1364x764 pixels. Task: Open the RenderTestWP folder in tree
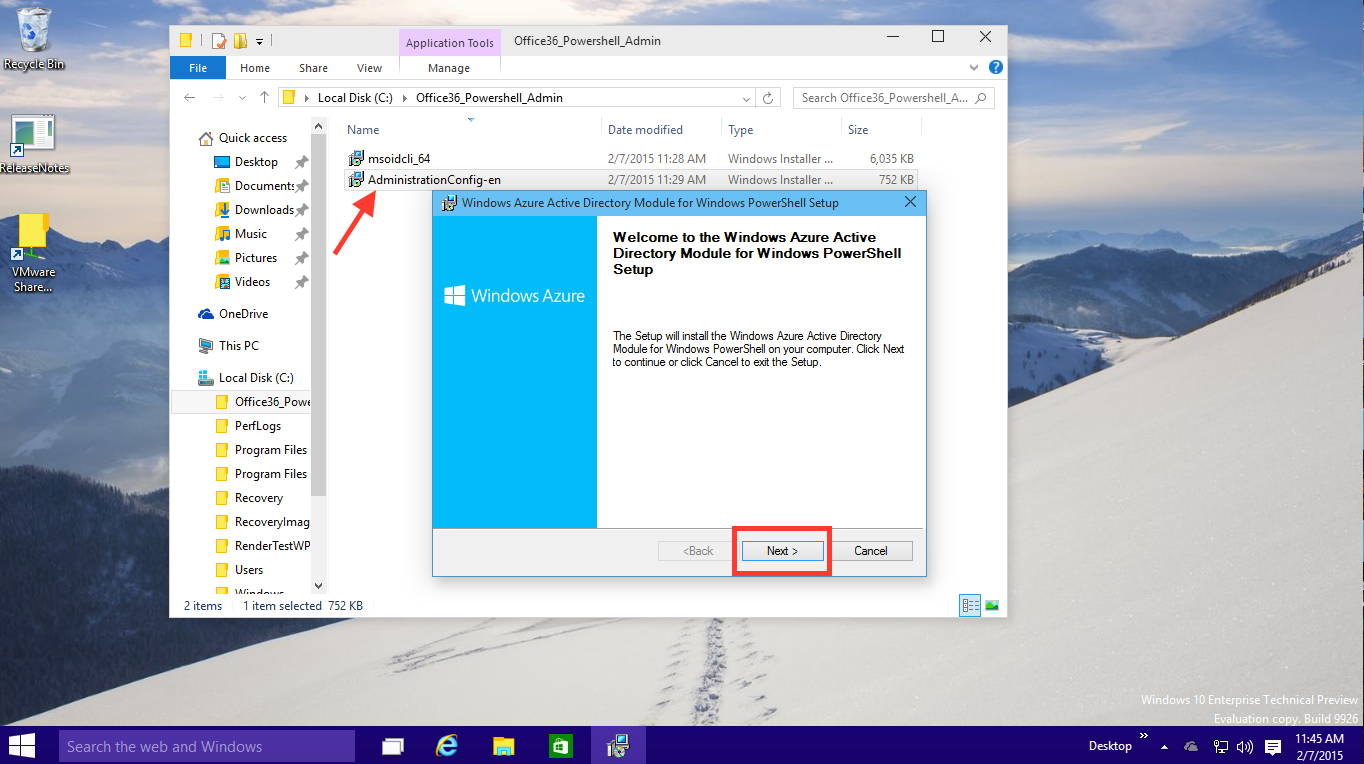(272, 546)
